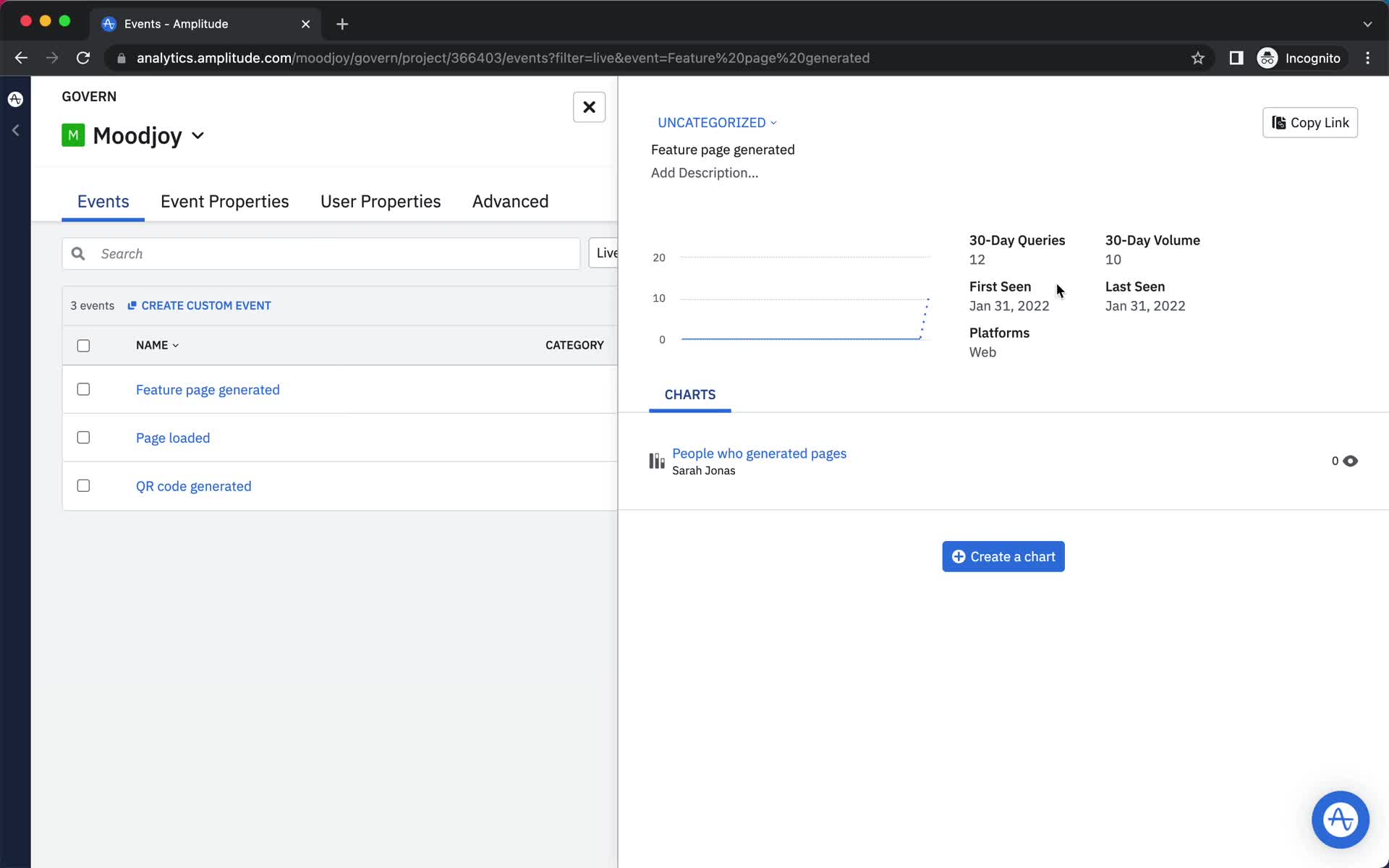Click Add Description field
Image resolution: width=1389 pixels, height=868 pixels.
705,173
